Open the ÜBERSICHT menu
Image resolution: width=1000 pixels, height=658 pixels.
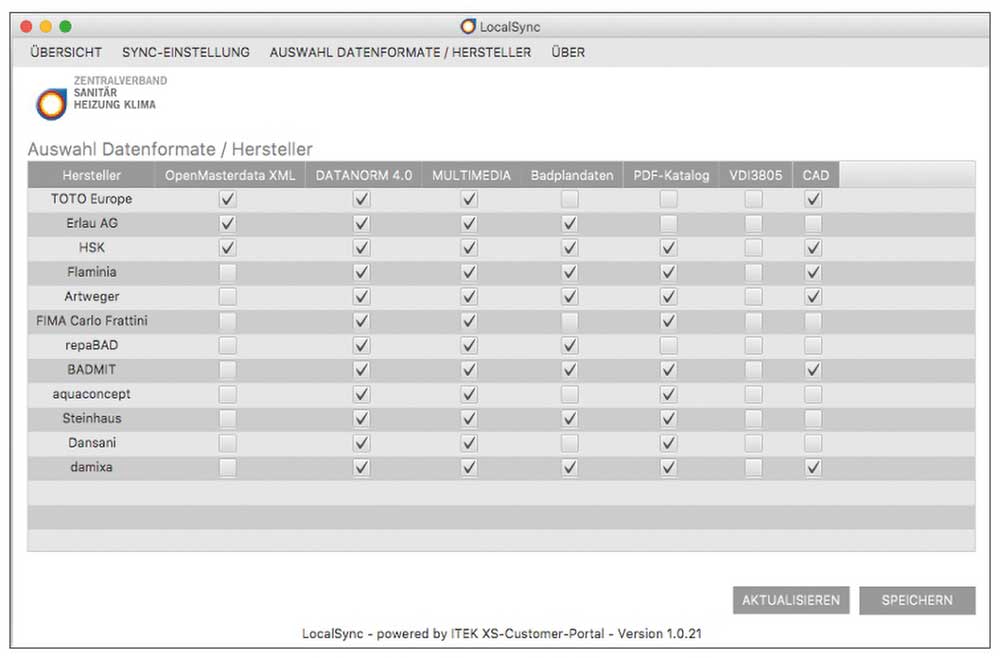point(66,52)
